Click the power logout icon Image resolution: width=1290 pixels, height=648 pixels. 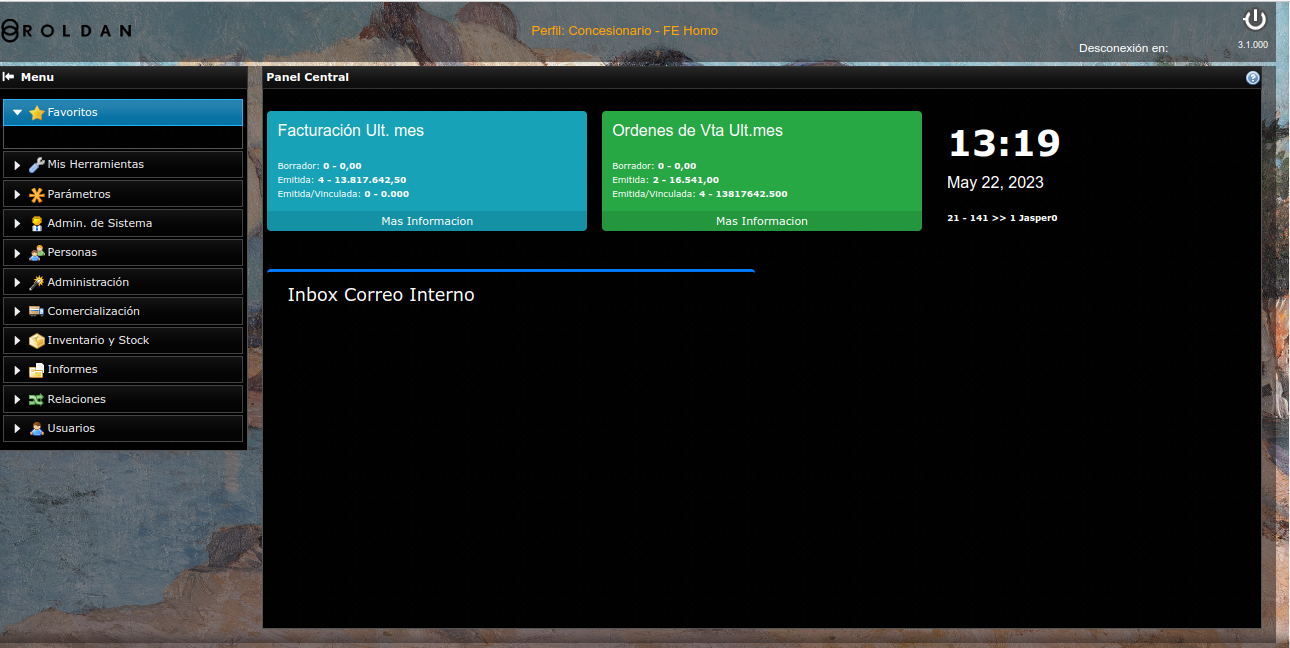(x=1254, y=20)
